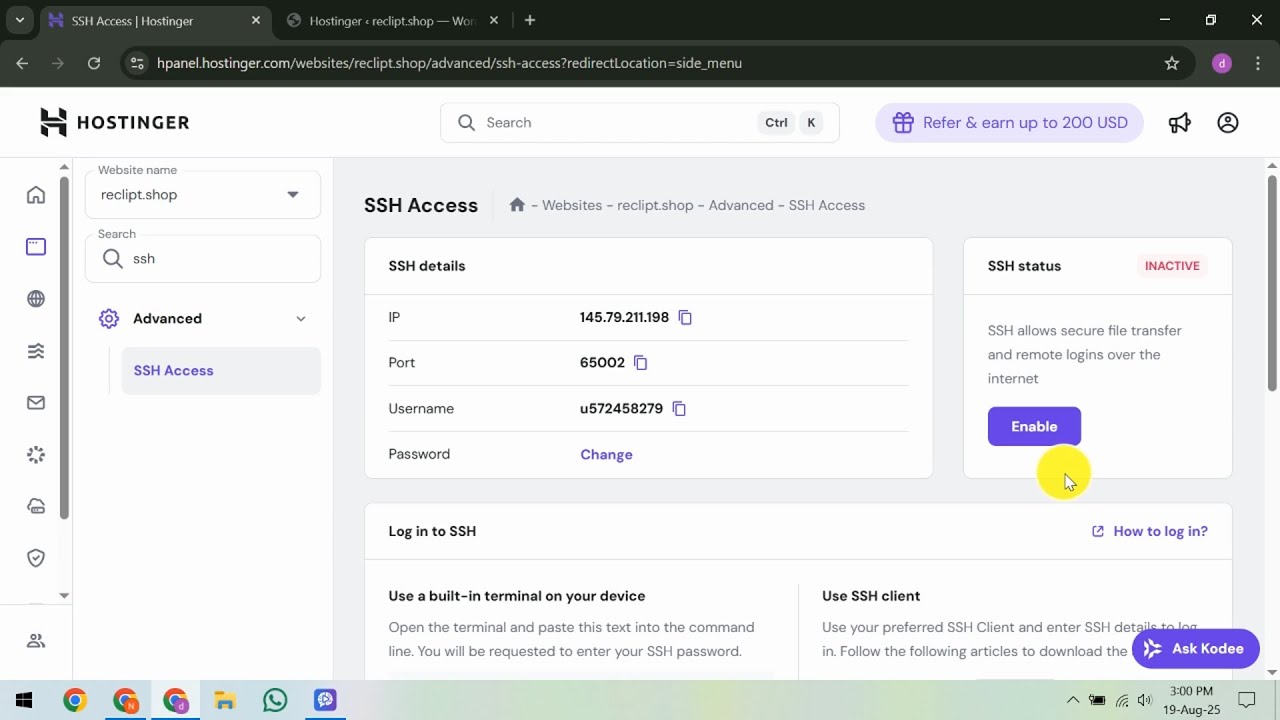Enable SSH access

tap(1034, 426)
